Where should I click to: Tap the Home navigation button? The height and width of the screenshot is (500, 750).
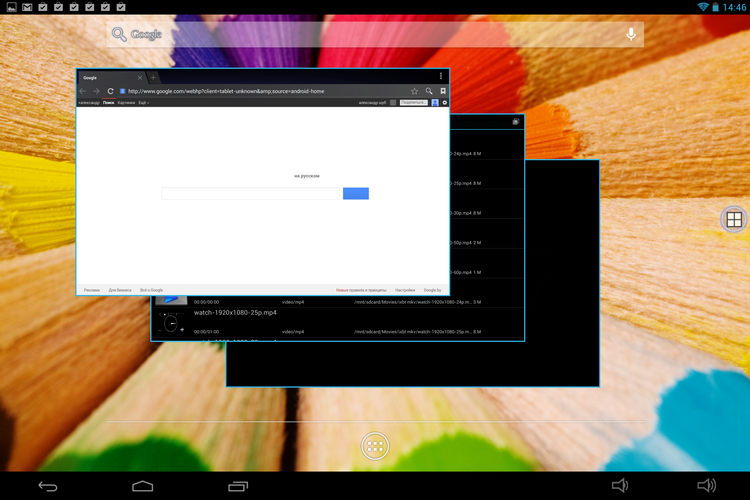[143, 487]
